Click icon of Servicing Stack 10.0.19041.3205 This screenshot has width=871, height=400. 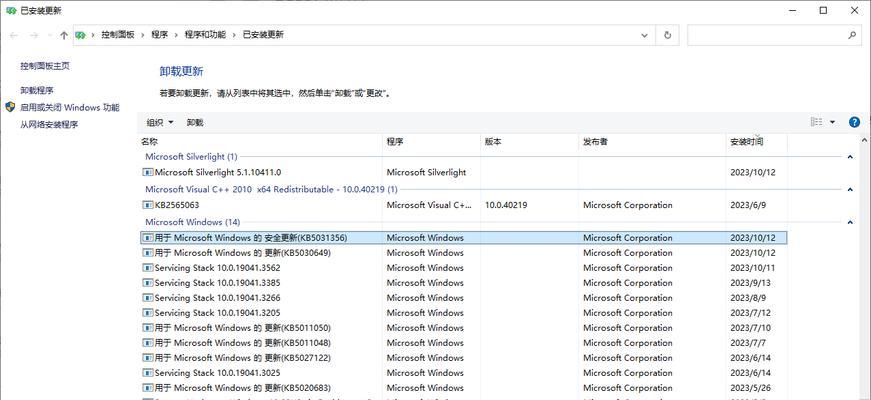point(148,313)
